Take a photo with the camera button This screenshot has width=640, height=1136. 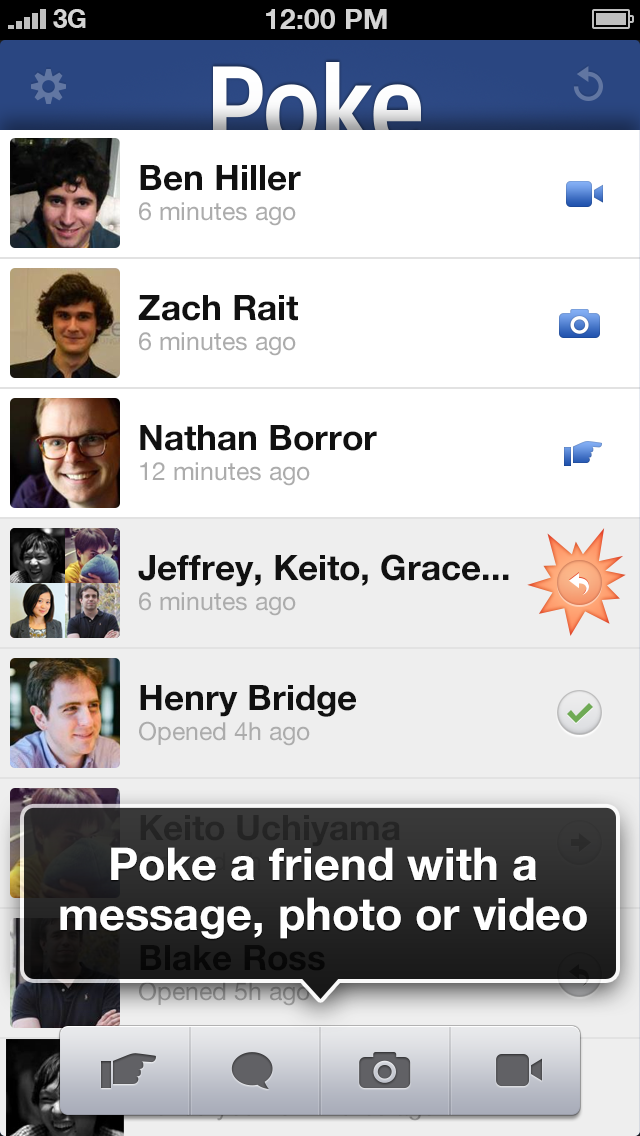[384, 1072]
